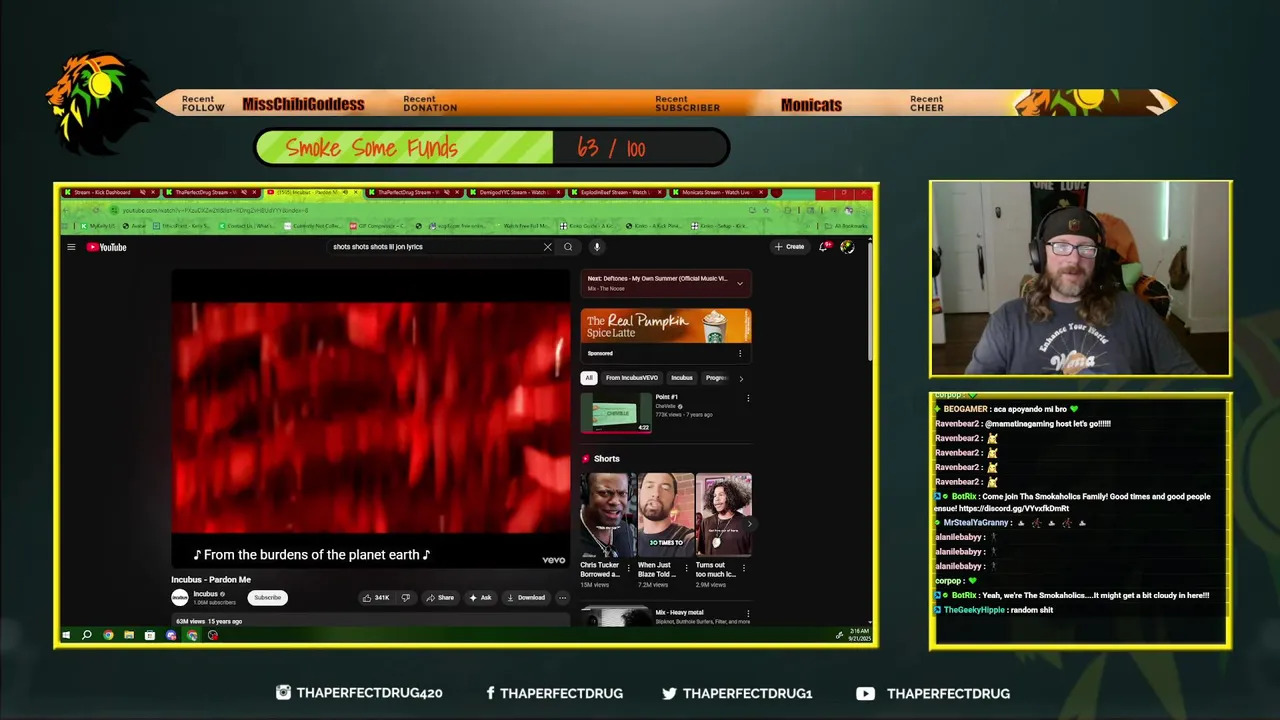This screenshot has width=1280, height=720.
Task: Click recent subscriber name Monicats
Action: click(x=811, y=104)
